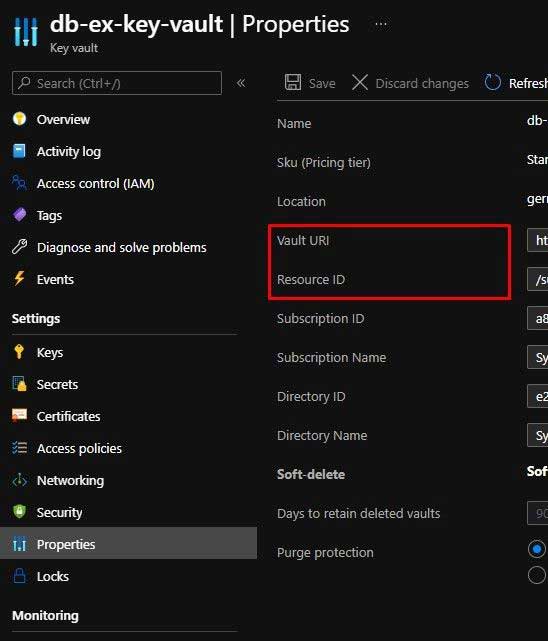Screen dimensions: 548x641
Task: Click the Name property label
Action: pyautogui.click(x=294, y=123)
